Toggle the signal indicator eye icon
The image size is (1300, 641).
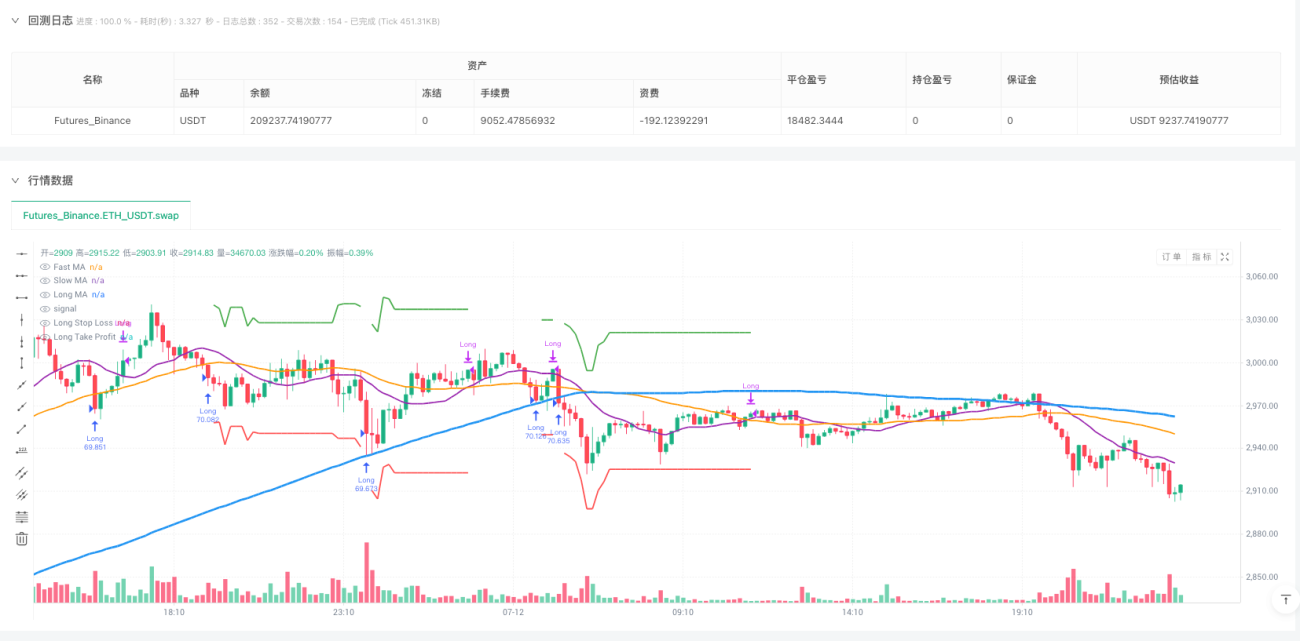[x=44, y=309]
